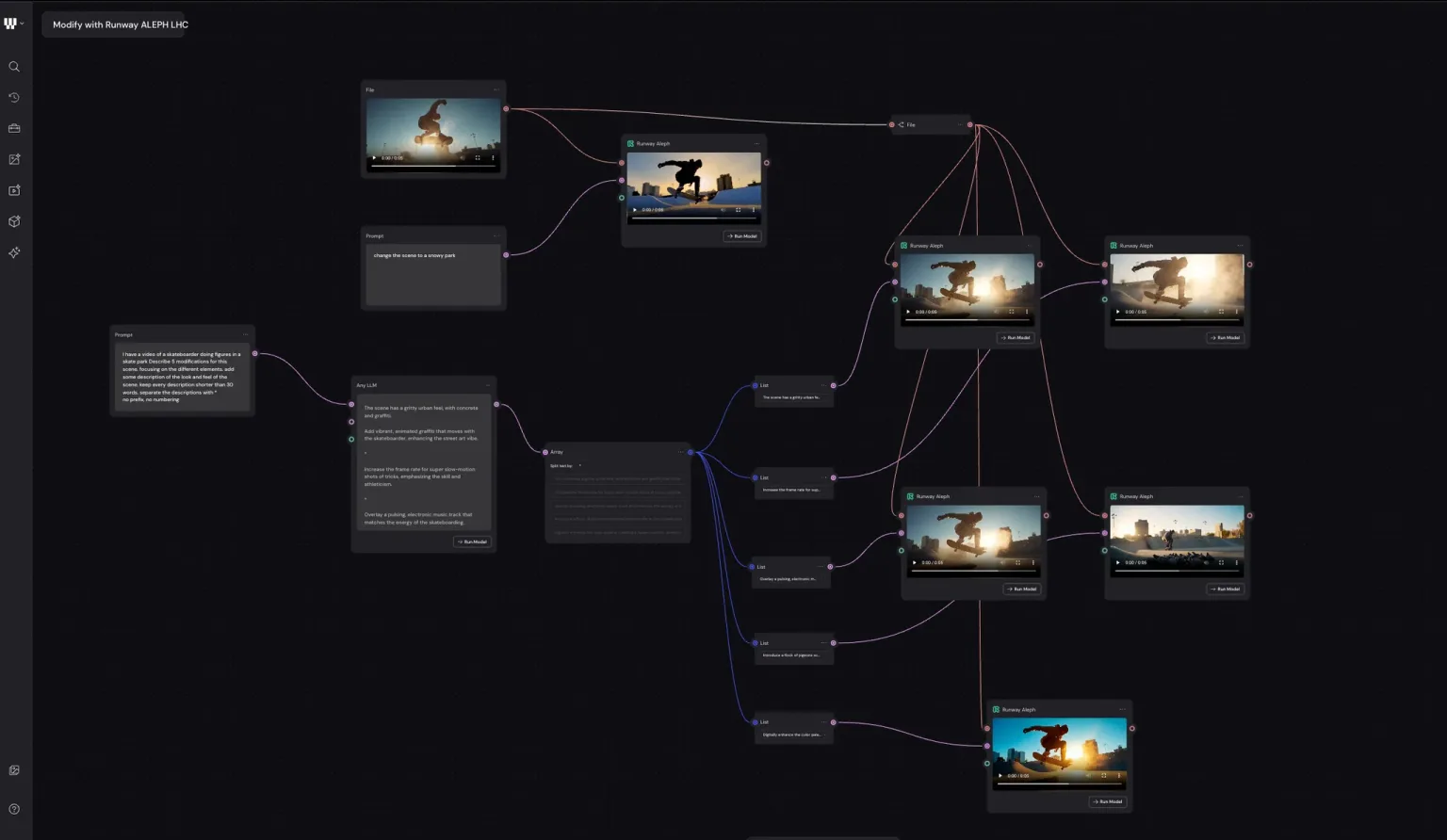1447x840 pixels.
Task: Select the List node 'The scene has a gritty urban'
Action: 793,392
